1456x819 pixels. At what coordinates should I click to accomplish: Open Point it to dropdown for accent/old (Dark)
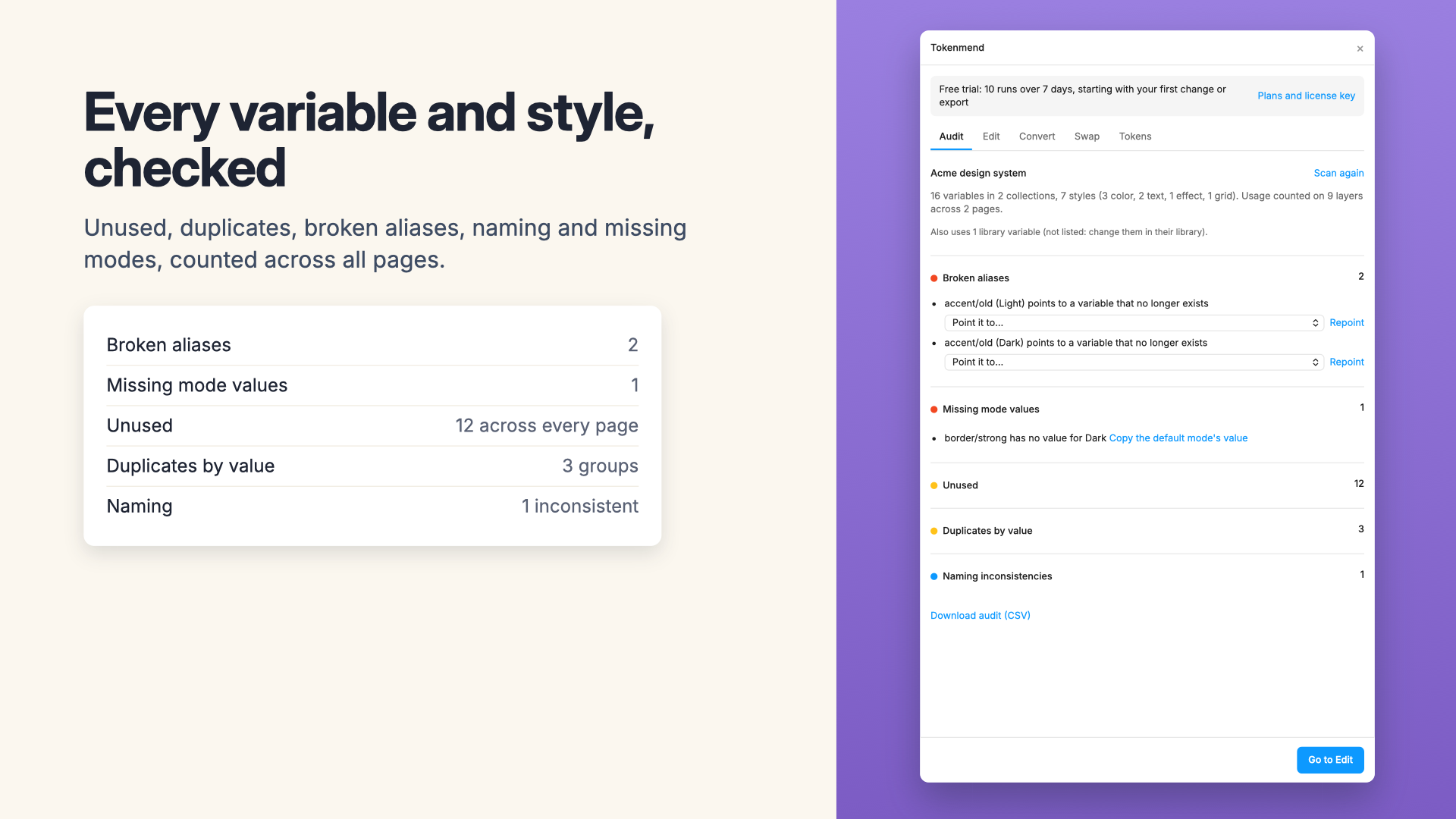tap(1134, 362)
